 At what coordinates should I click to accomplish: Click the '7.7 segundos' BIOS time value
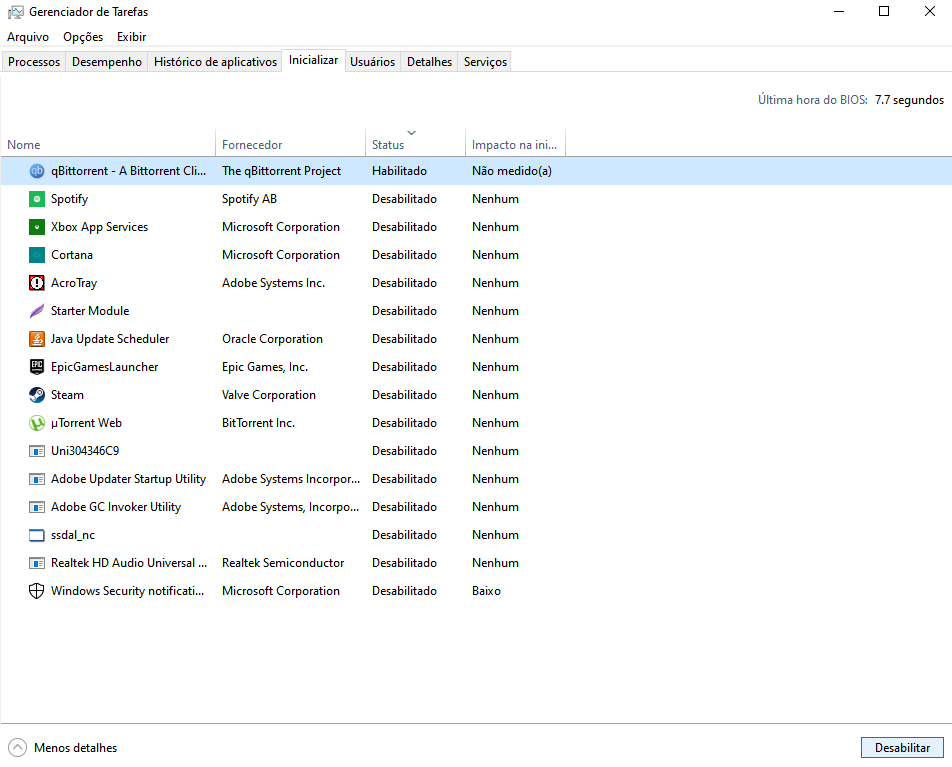pyautogui.click(x=910, y=100)
